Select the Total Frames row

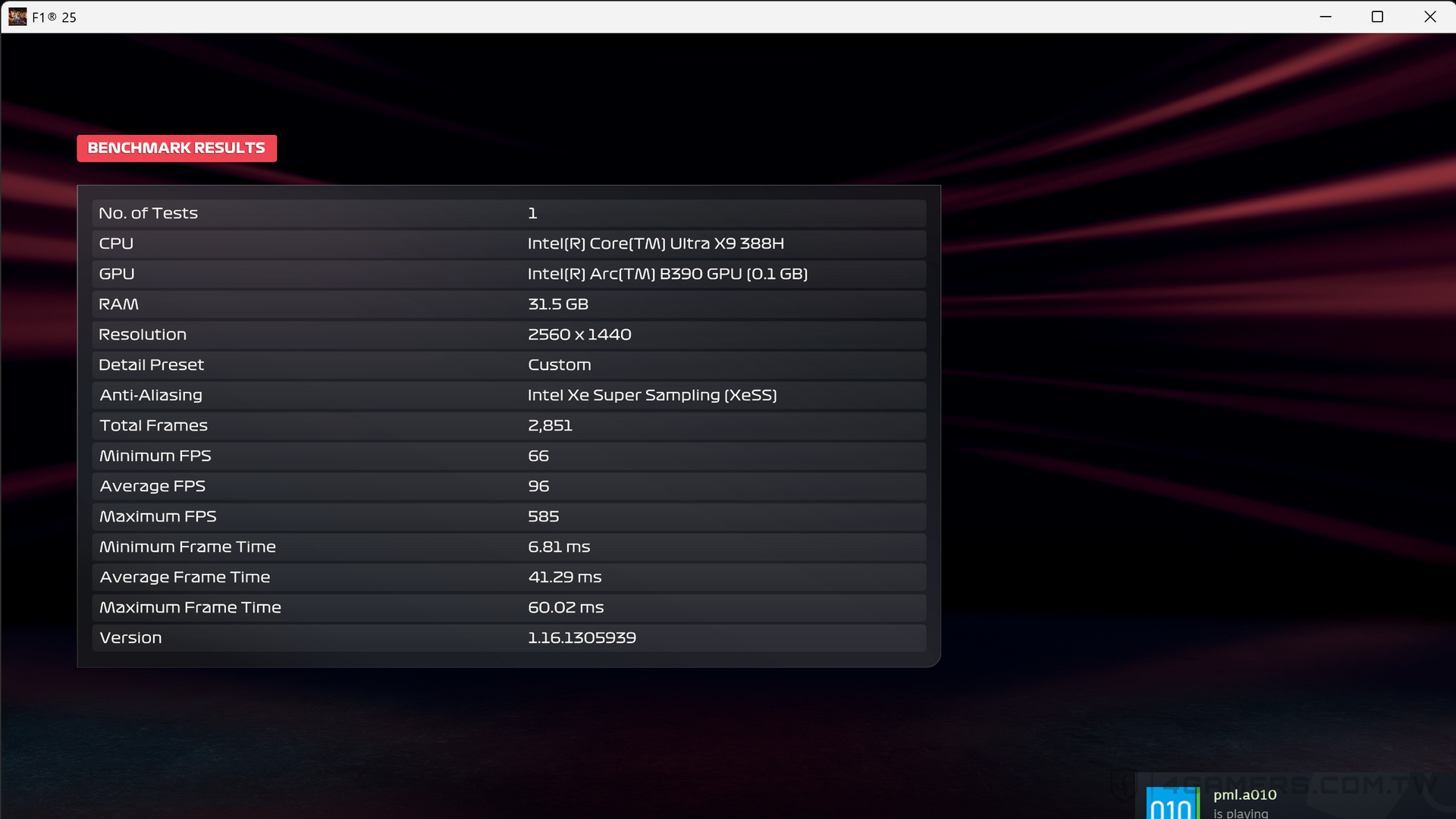pos(508,425)
